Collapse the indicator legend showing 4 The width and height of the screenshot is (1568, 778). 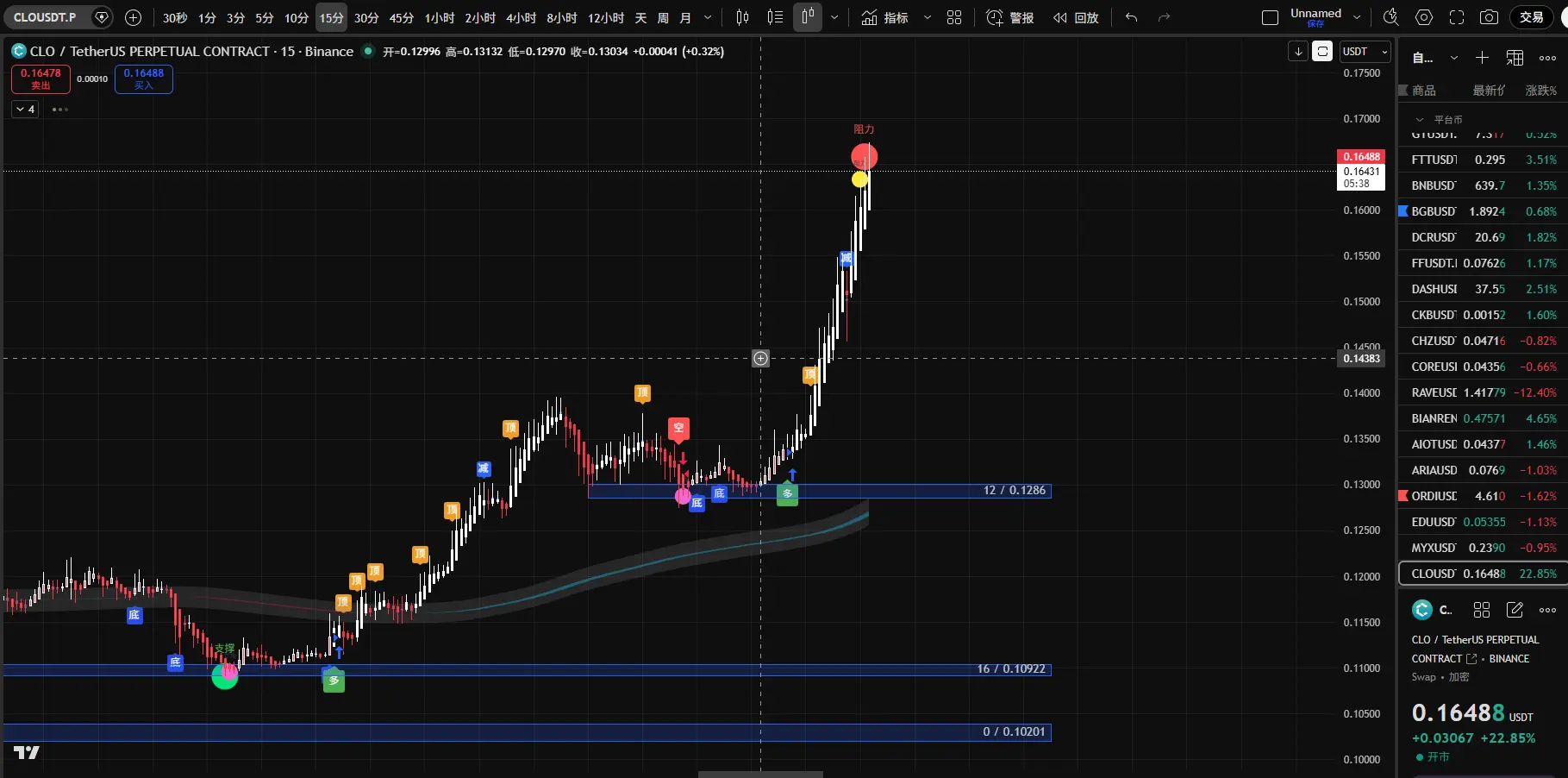tap(25, 110)
